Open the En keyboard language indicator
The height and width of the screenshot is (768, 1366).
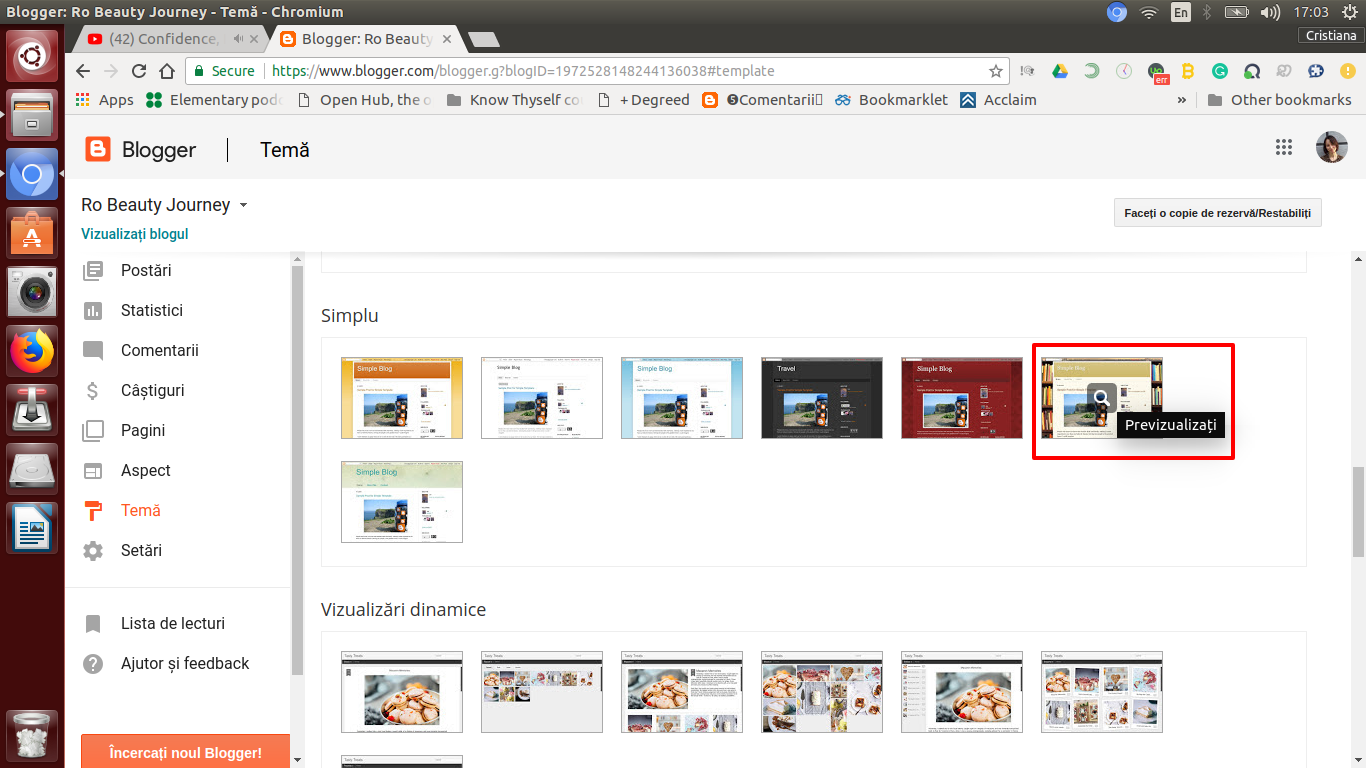(1181, 12)
